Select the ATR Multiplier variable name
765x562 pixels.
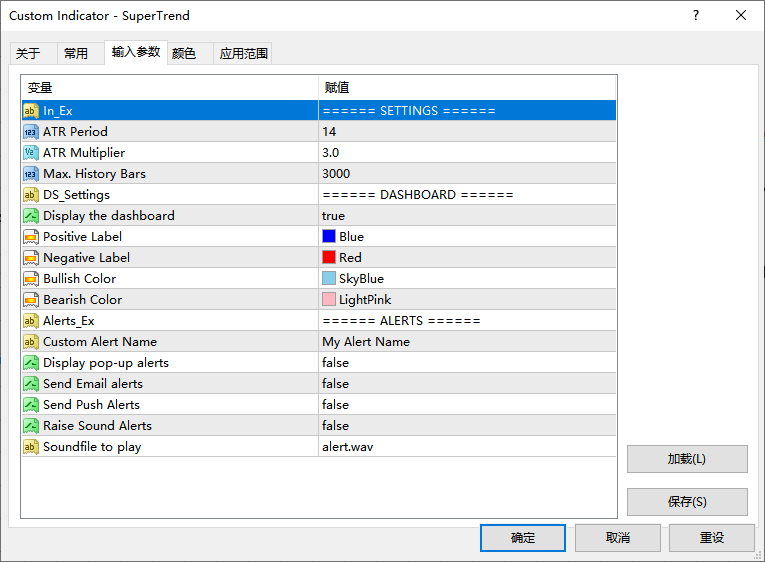[84, 153]
